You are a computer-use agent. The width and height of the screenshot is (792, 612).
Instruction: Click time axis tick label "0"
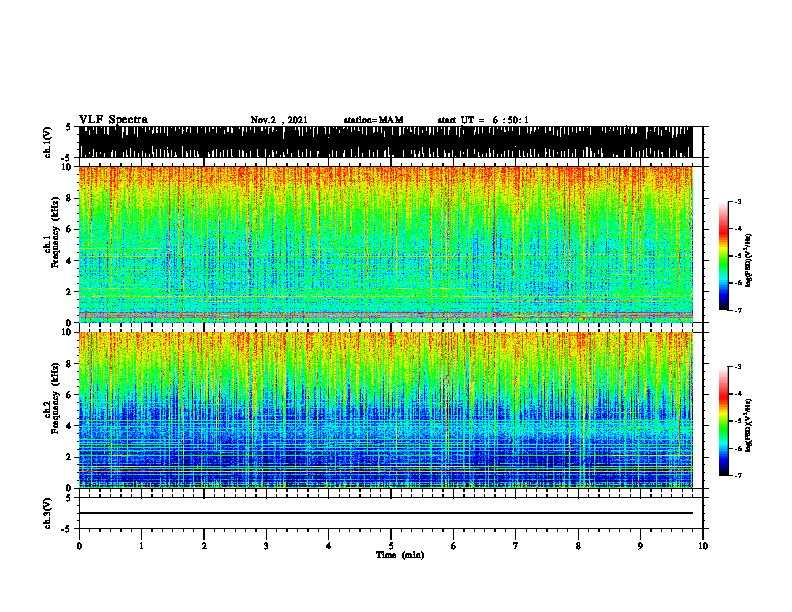pyautogui.click(x=79, y=546)
